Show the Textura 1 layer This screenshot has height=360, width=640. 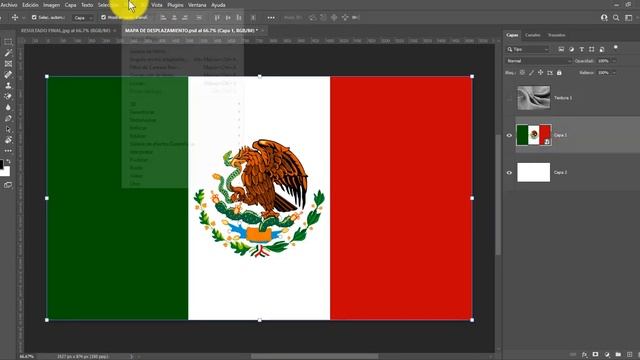pos(509,98)
